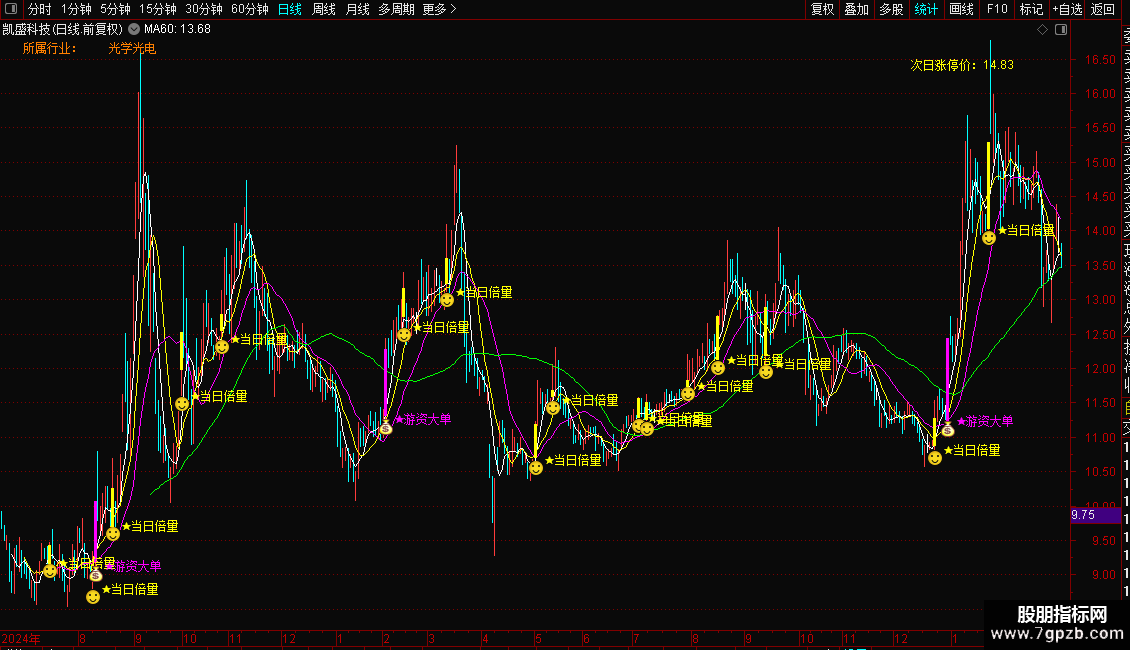
Task: Open 多股 multi-stock view
Action: pos(891,9)
